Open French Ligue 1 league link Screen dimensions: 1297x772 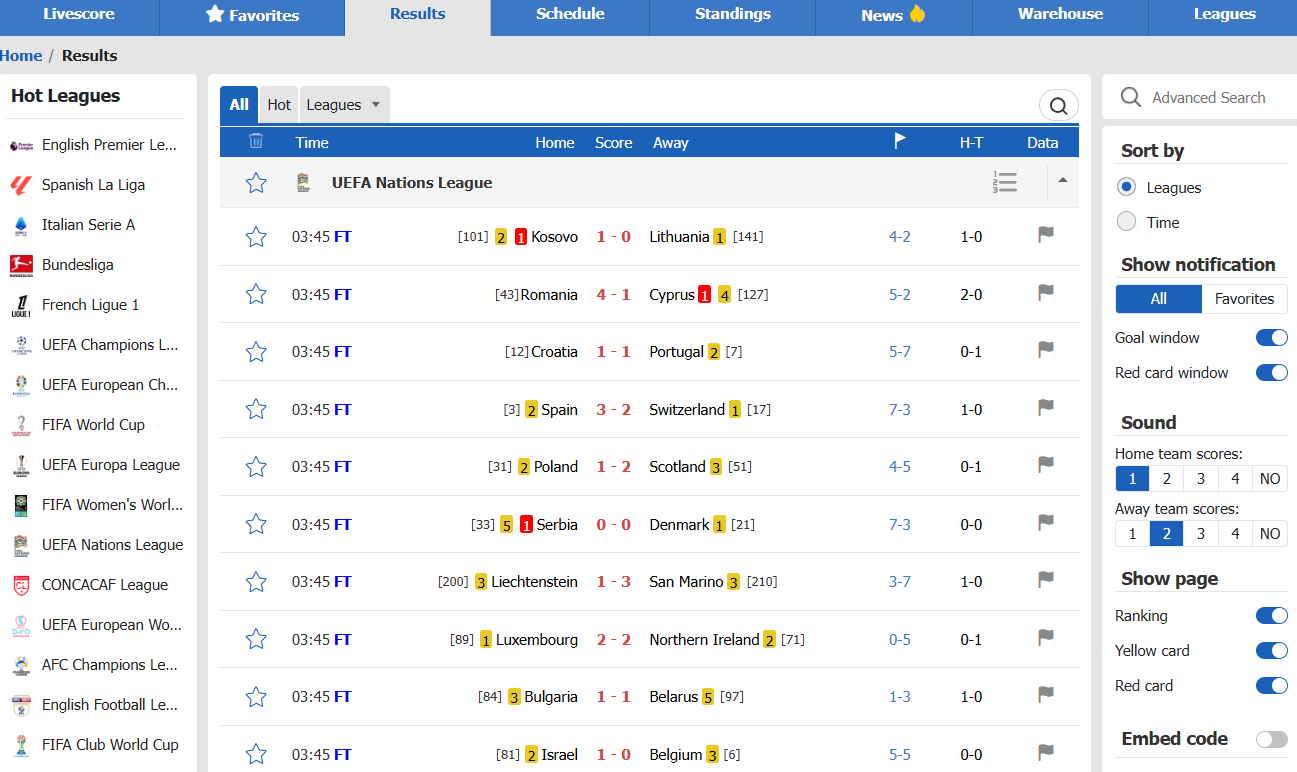[90, 305]
